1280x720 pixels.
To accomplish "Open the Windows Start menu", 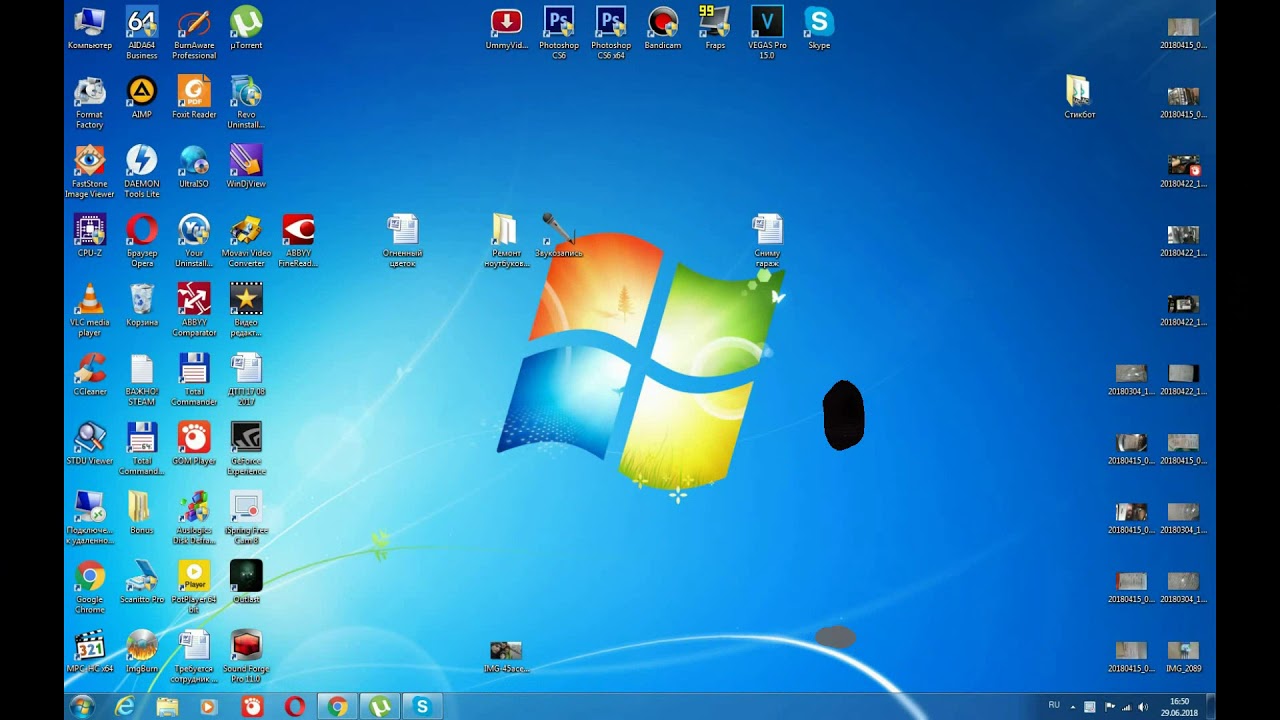I will [82, 707].
